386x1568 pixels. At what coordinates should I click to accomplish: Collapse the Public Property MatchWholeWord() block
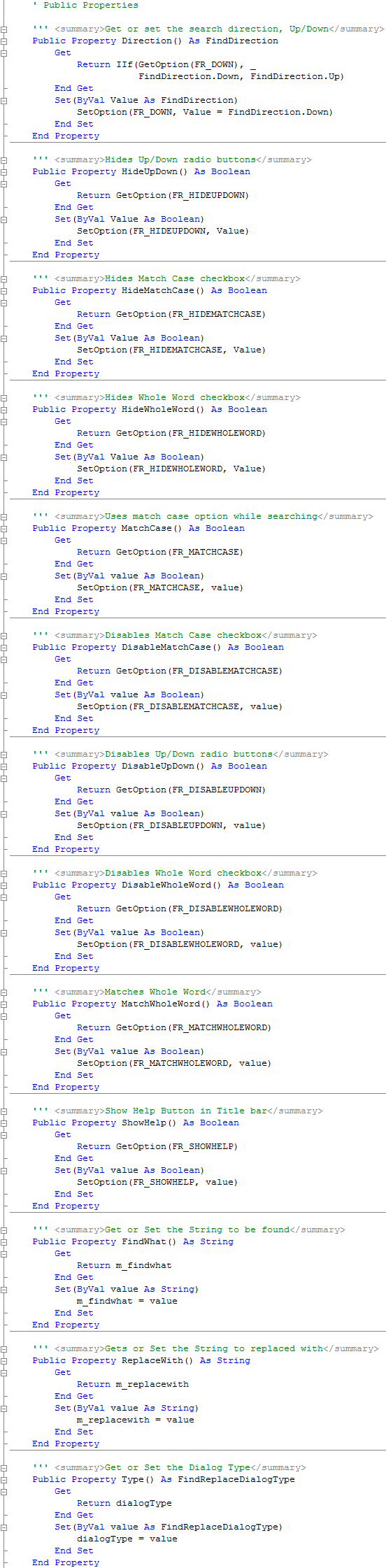(x=4, y=1004)
